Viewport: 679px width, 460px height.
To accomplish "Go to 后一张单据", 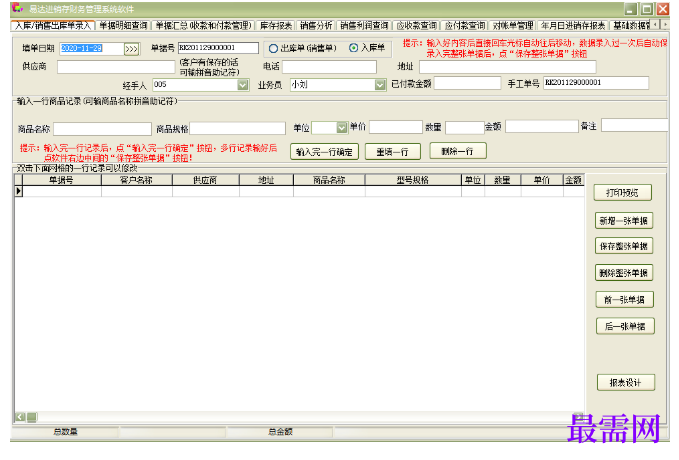I will coord(625,326).
